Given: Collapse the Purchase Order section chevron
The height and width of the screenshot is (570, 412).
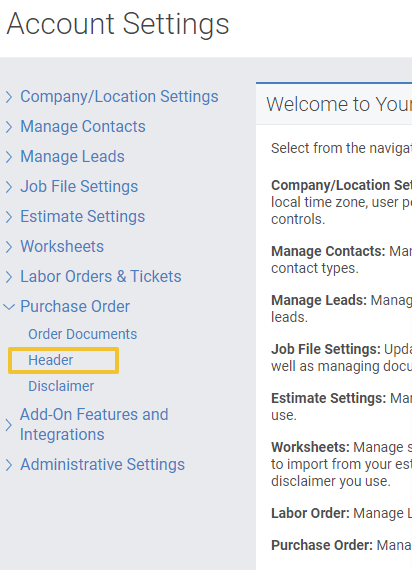Looking at the screenshot, I should 9,307.
